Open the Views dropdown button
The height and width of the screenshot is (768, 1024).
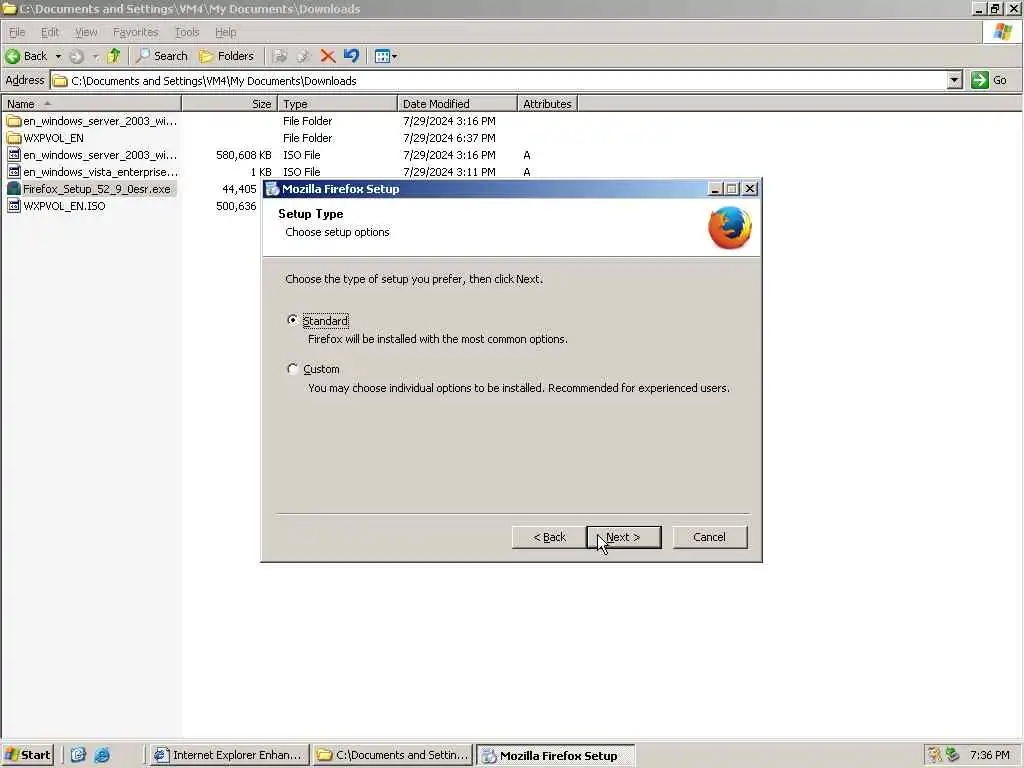[386, 56]
